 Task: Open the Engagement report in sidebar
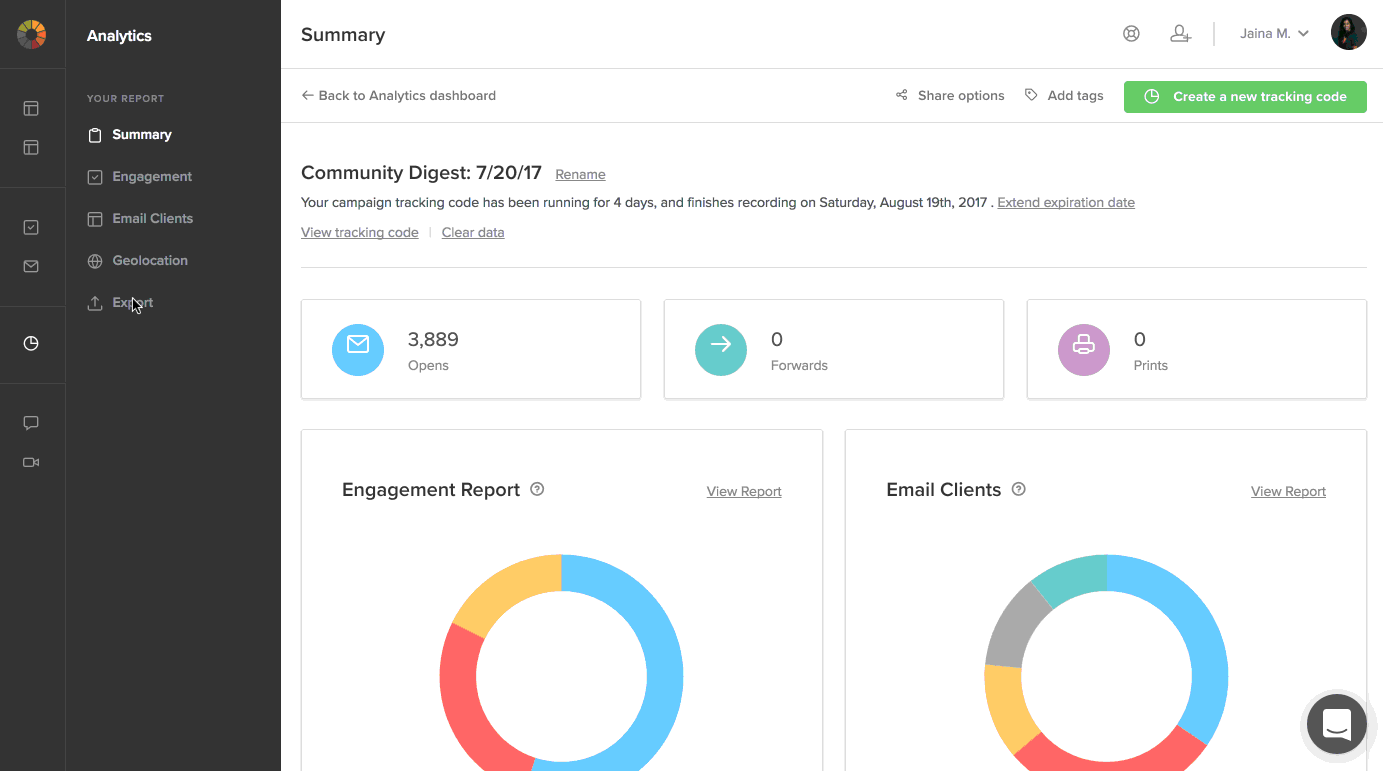(x=152, y=177)
